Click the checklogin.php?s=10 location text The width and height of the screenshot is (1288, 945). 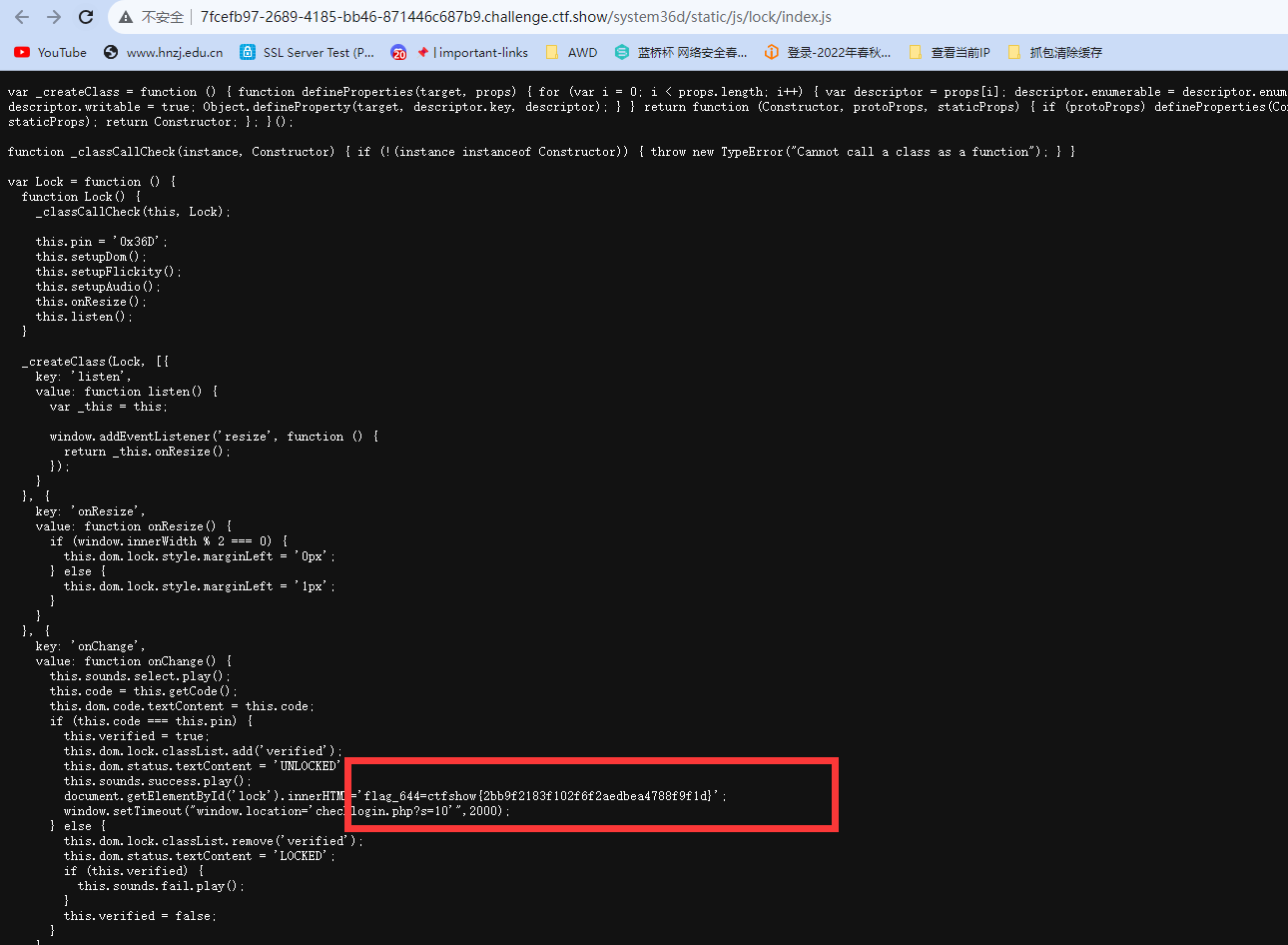click(x=405, y=811)
